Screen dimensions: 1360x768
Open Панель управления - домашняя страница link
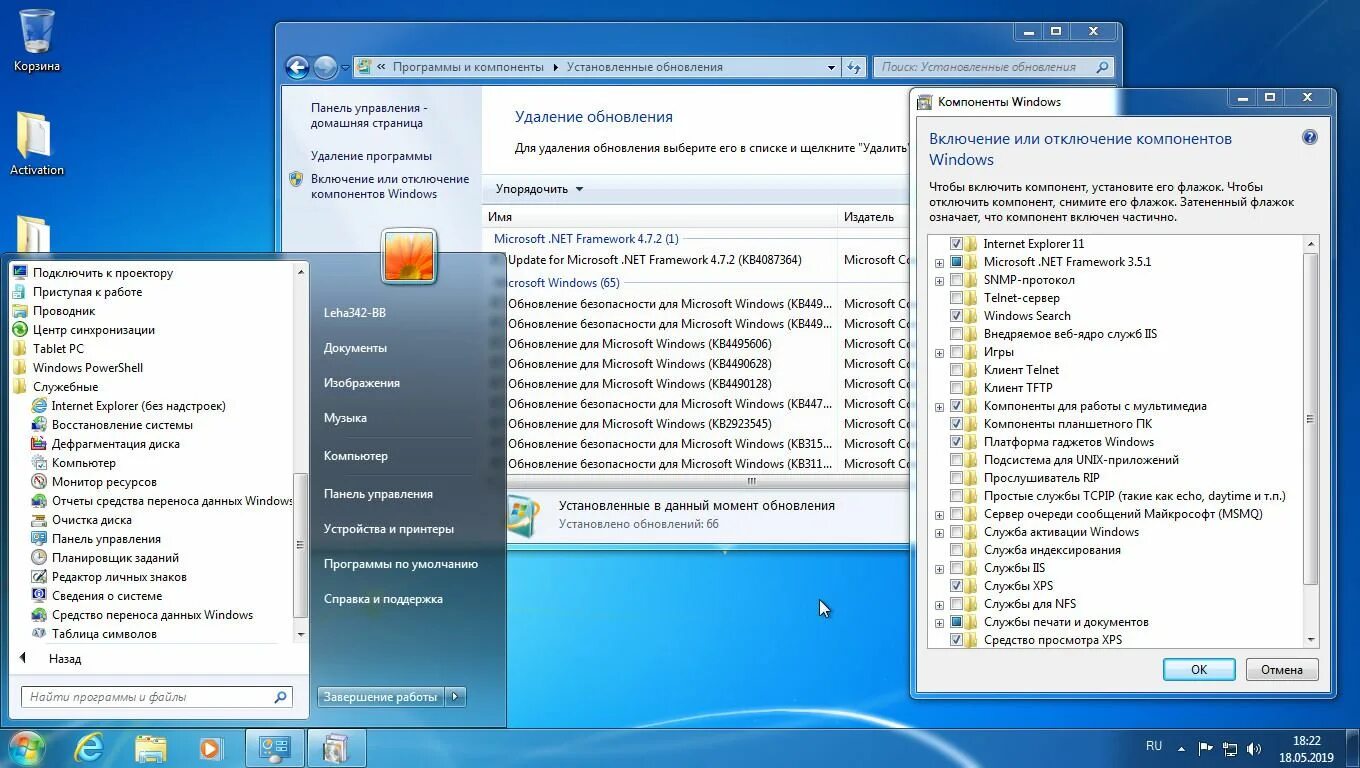click(369, 115)
